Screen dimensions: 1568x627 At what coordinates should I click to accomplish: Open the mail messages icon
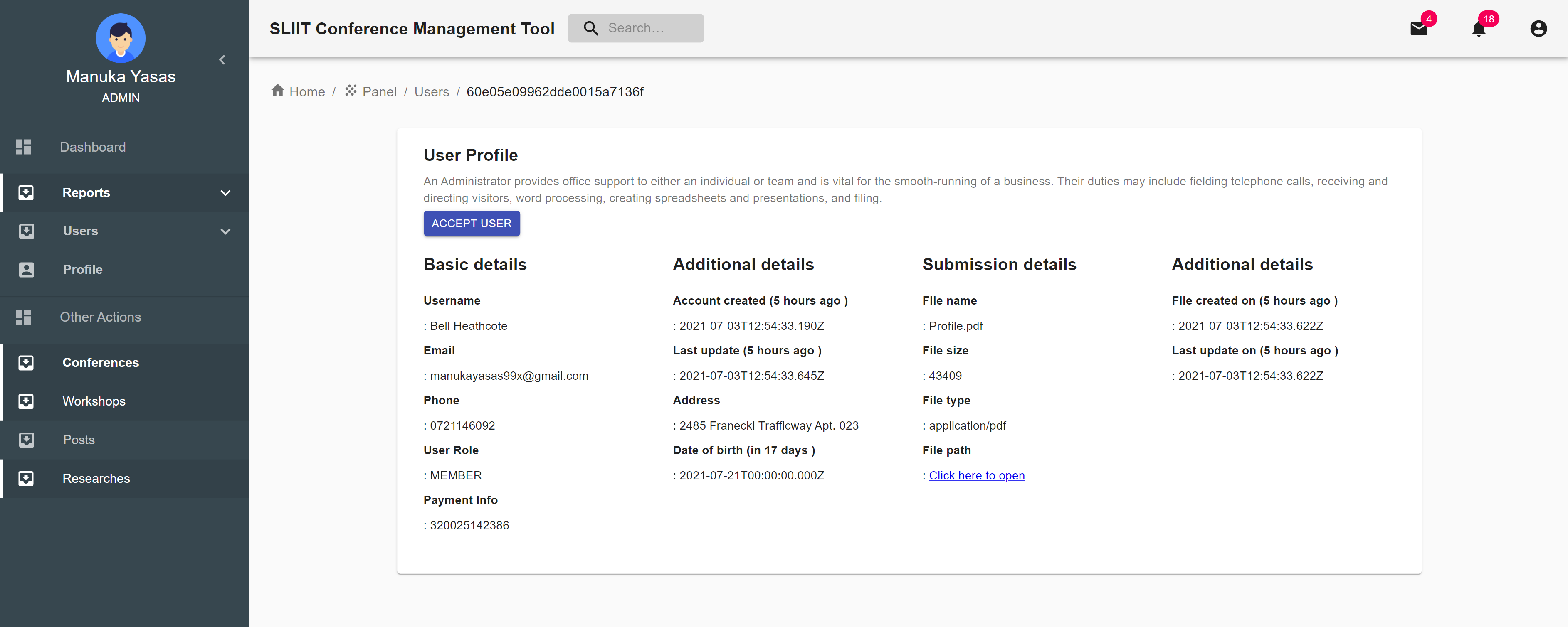[1418, 29]
